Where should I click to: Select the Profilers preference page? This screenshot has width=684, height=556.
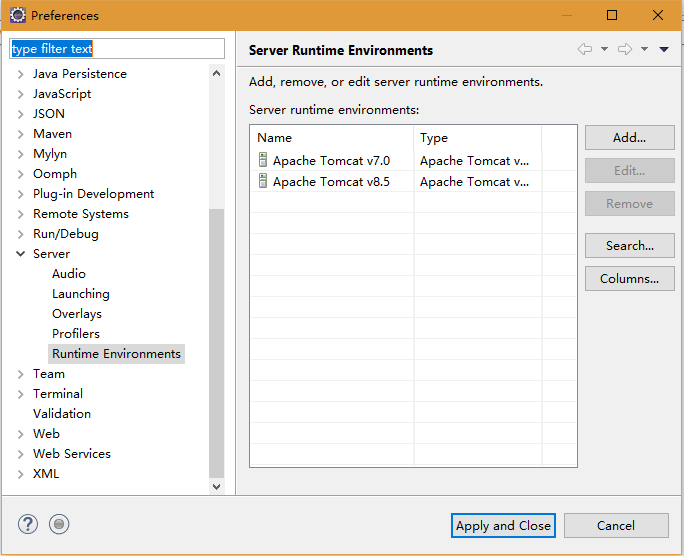(76, 334)
